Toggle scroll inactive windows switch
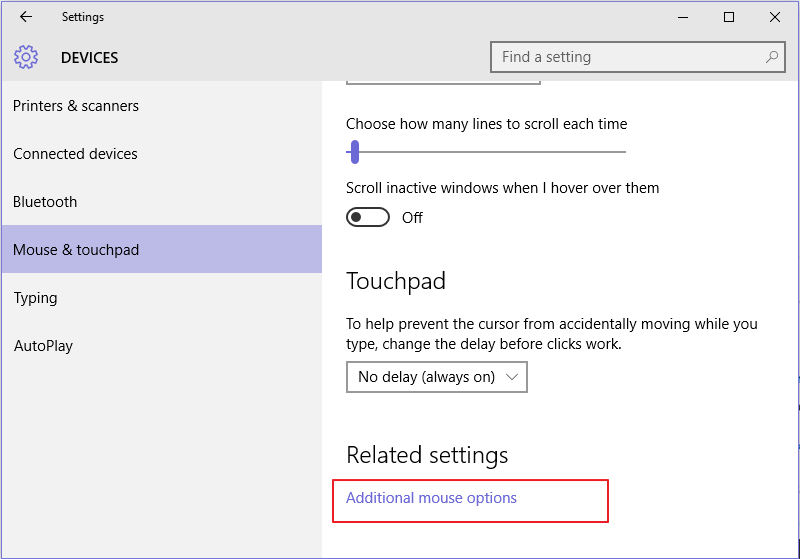800x559 pixels. (367, 217)
